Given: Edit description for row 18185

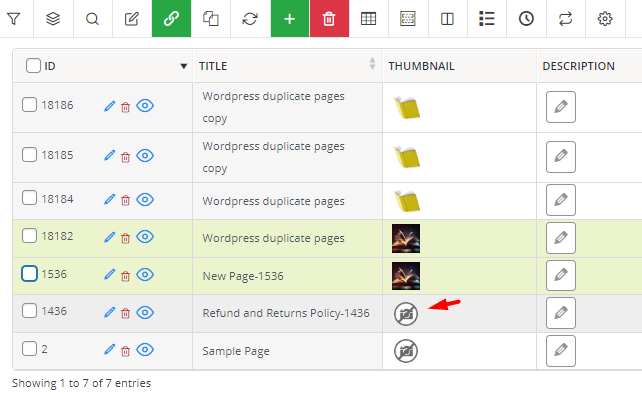Looking at the screenshot, I should coord(561,157).
